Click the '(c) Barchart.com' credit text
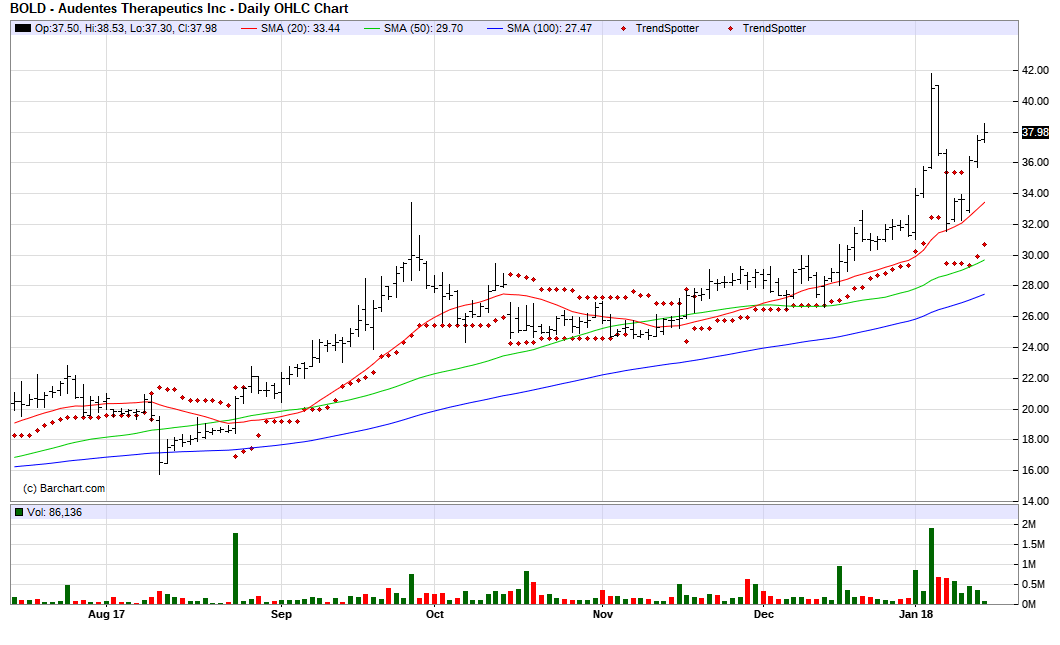Image resolution: width=1060 pixels, height=645 pixels. point(64,488)
